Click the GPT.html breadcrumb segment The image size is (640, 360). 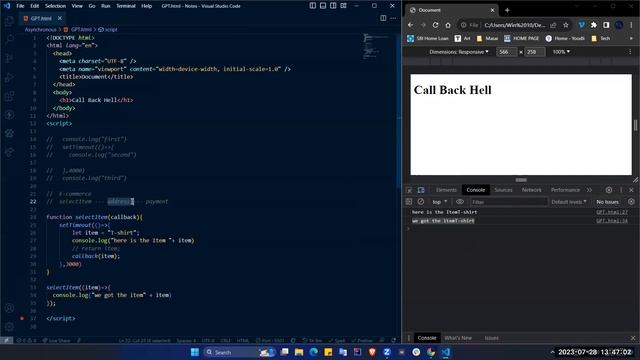click(78, 29)
